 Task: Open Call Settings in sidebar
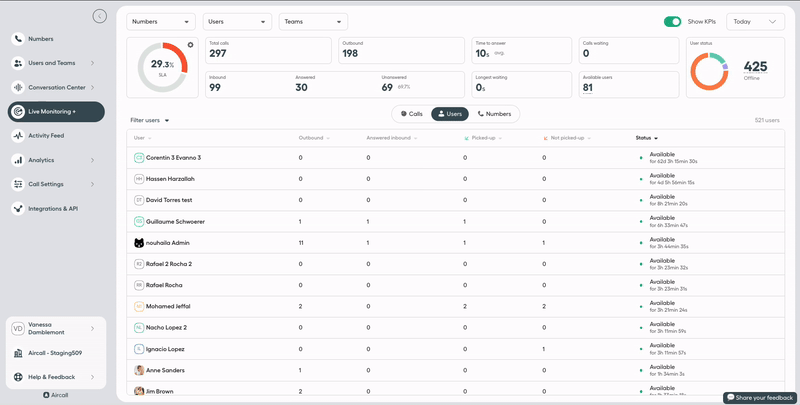point(46,184)
